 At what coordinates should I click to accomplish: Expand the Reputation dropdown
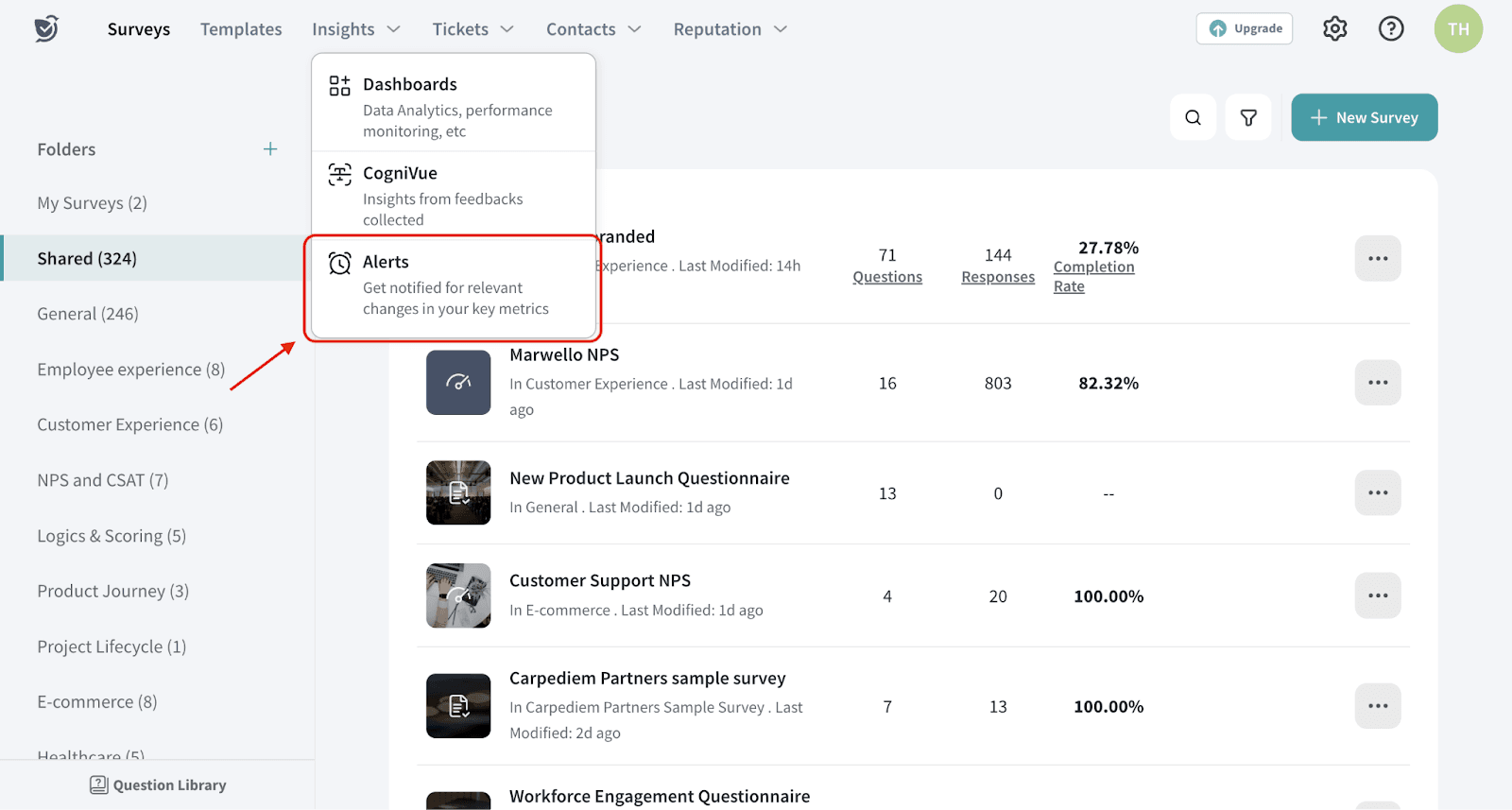pyautogui.click(x=730, y=29)
